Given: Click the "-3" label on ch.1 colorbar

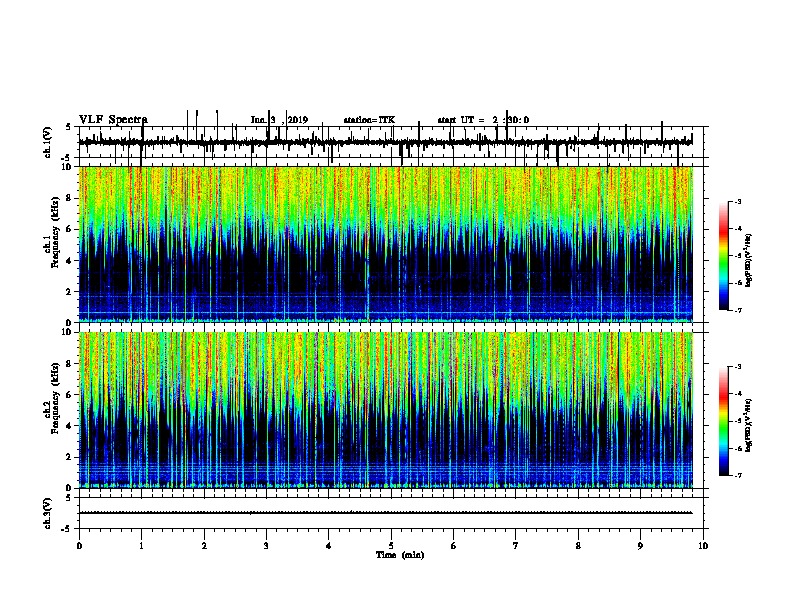Looking at the screenshot, I should [738, 202].
